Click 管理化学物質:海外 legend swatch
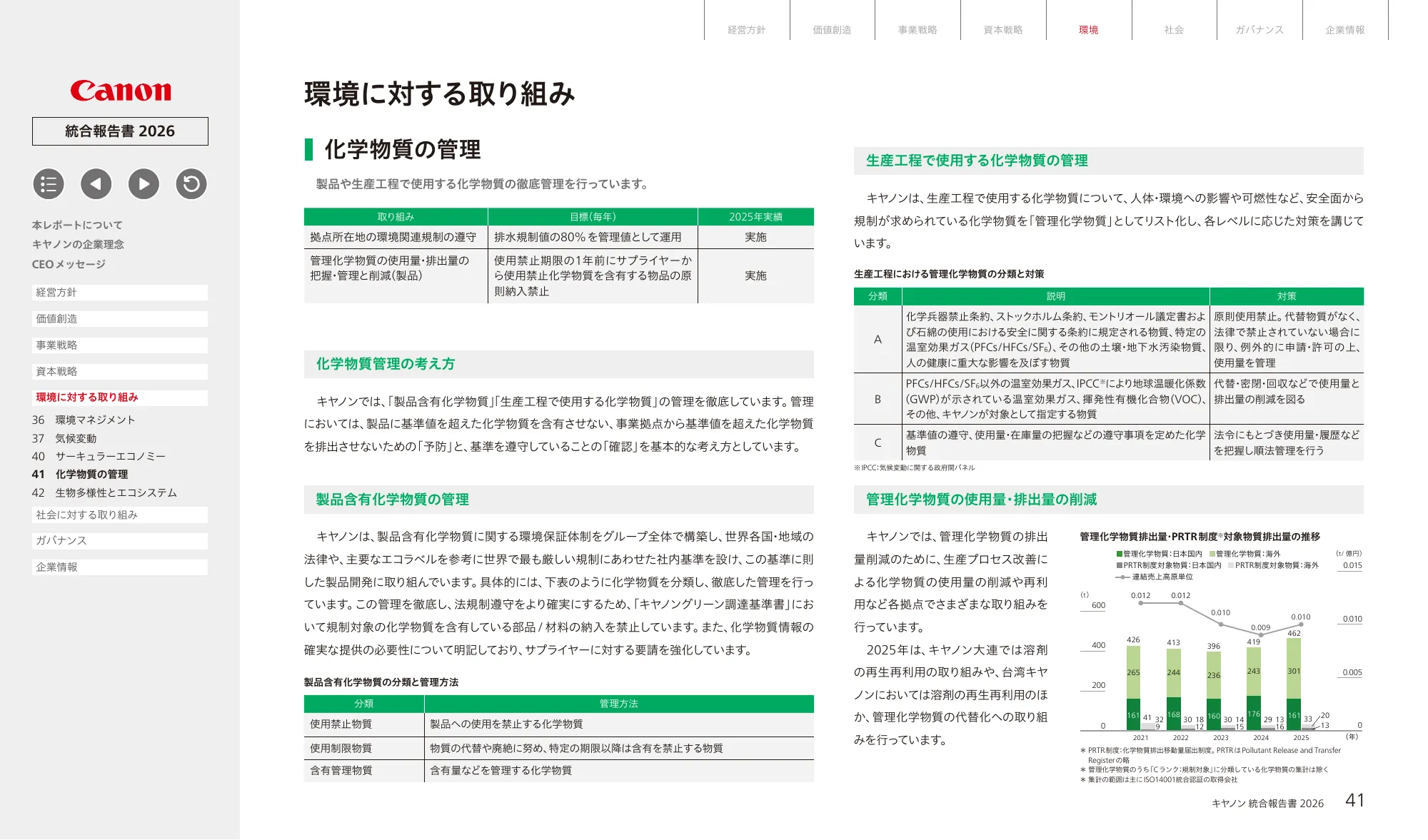The height and width of the screenshot is (840, 1428). (1212, 554)
